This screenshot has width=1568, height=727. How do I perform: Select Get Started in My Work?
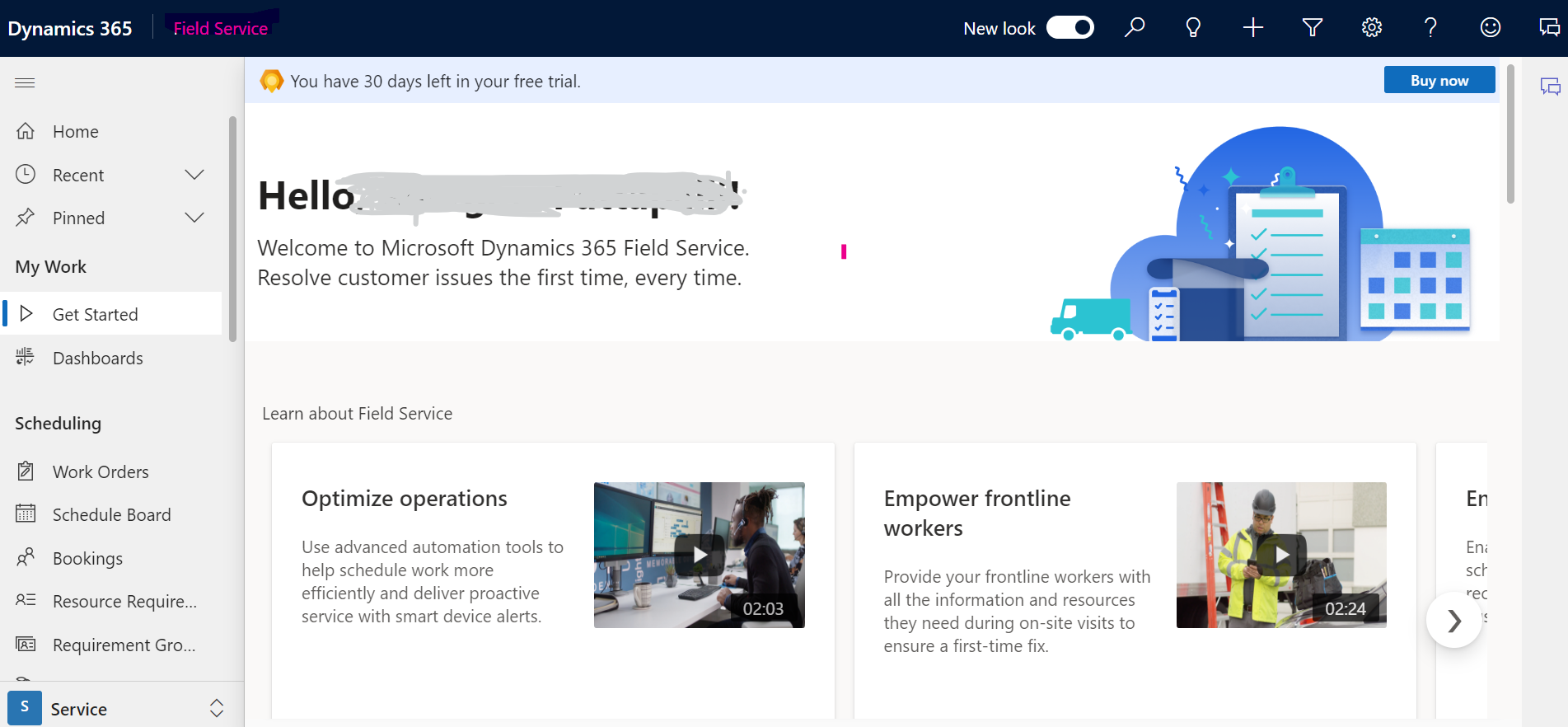coord(112,314)
